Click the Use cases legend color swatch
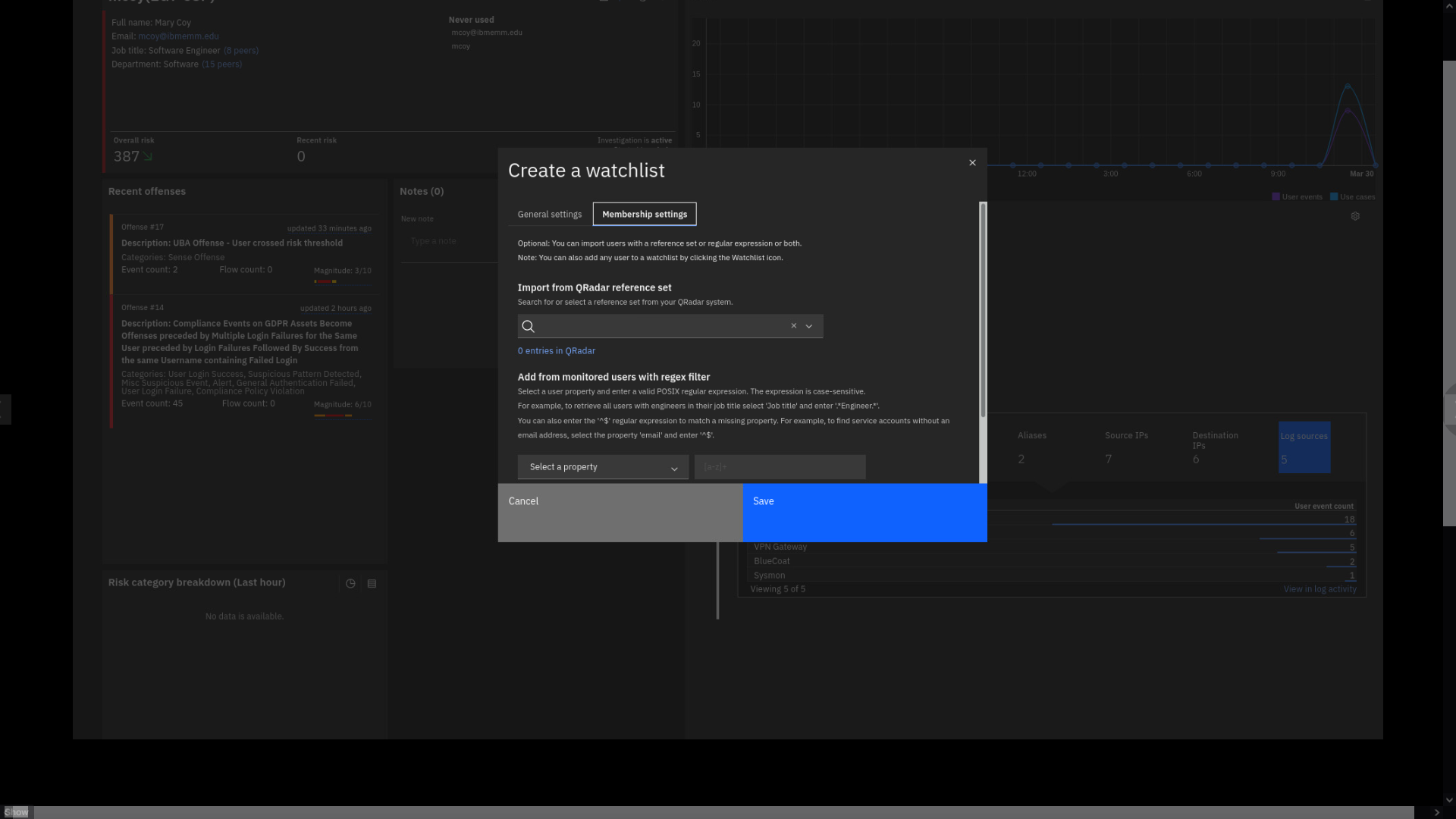The image size is (1456, 819). 1334,197
